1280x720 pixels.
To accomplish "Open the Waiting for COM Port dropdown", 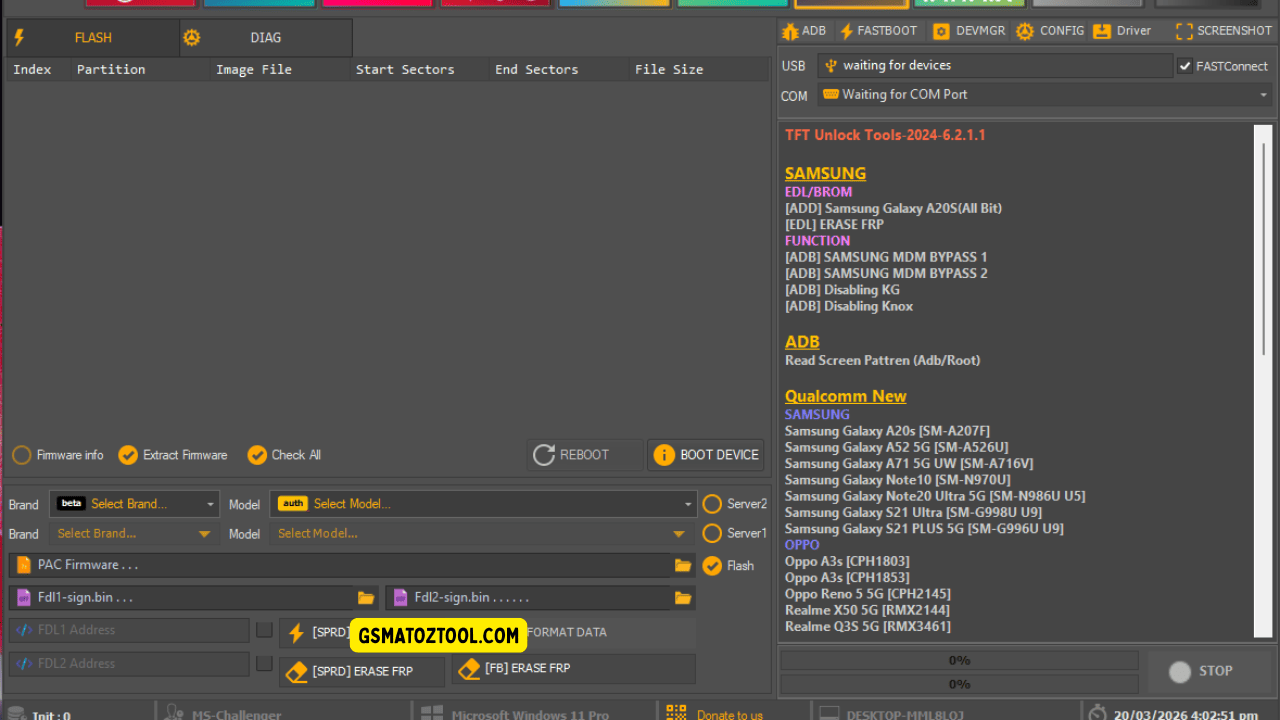I will point(1040,94).
